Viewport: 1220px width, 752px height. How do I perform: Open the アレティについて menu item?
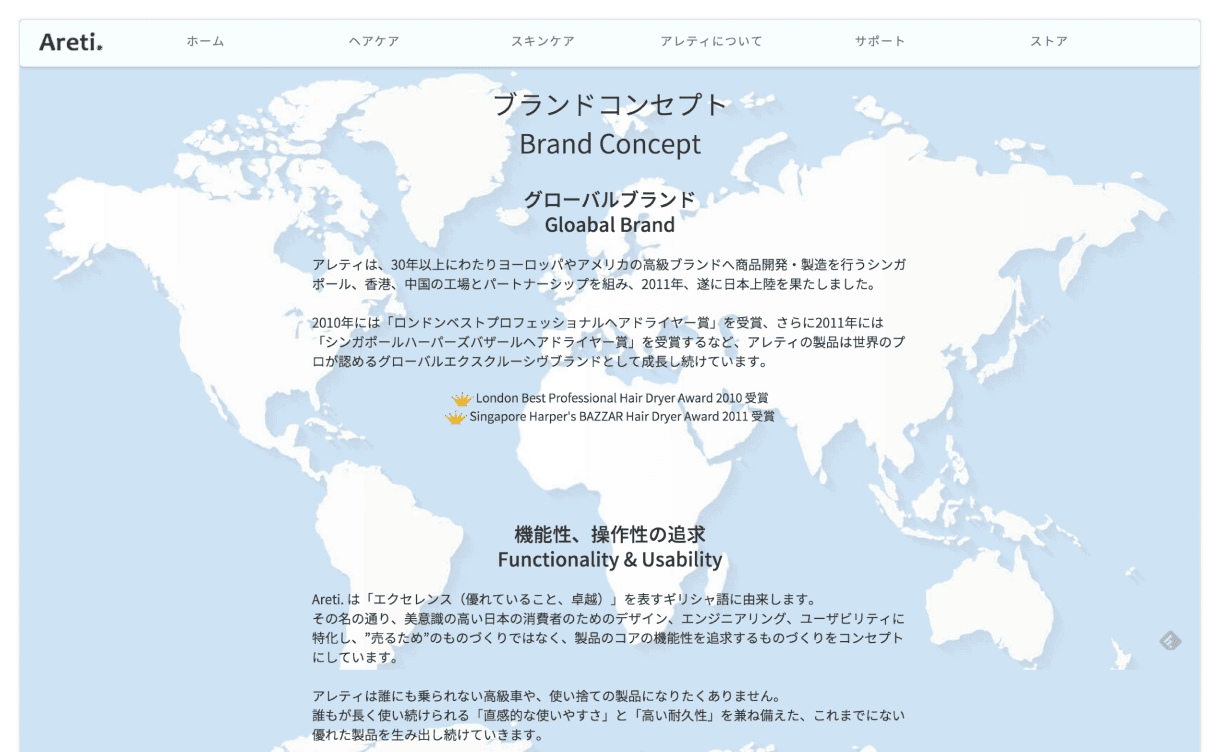(x=711, y=41)
